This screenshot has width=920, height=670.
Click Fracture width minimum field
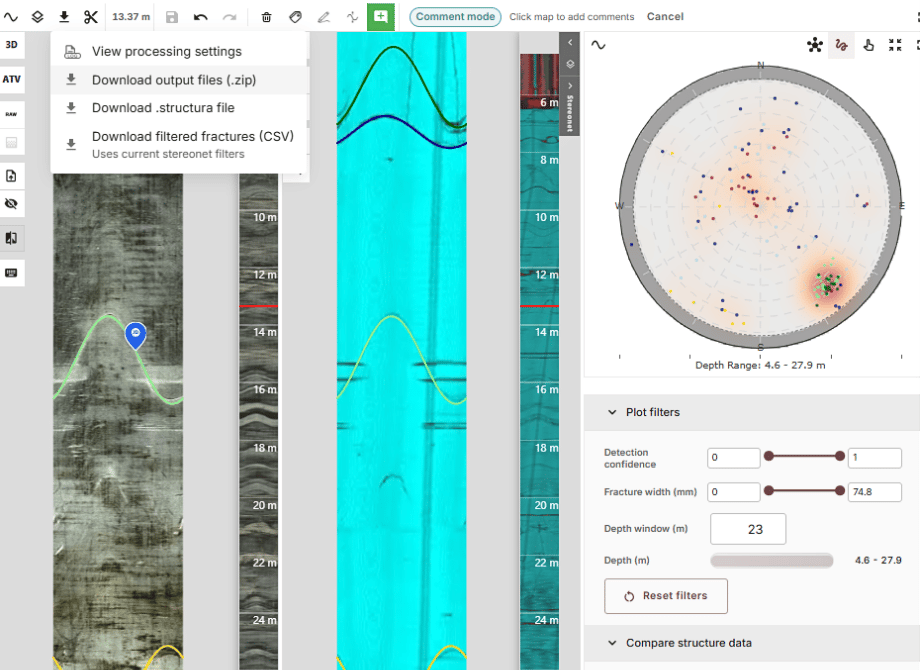[733, 492]
